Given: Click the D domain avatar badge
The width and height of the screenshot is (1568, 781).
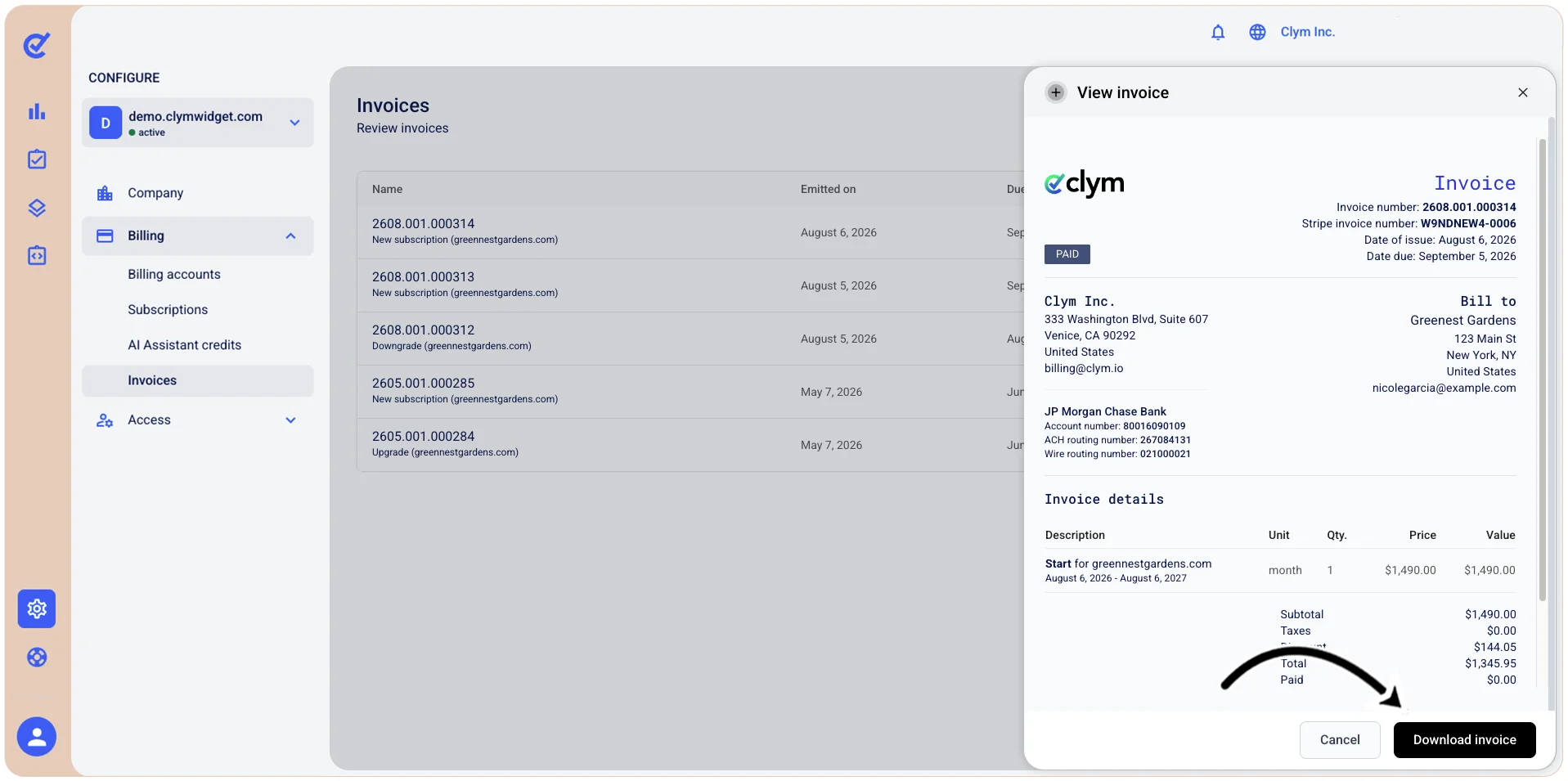Looking at the screenshot, I should click(106, 123).
